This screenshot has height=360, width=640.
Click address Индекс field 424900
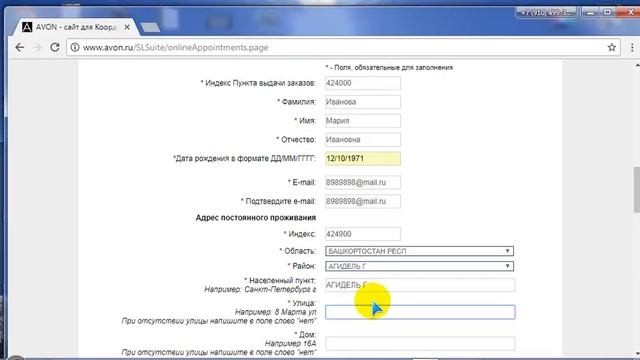pos(363,234)
